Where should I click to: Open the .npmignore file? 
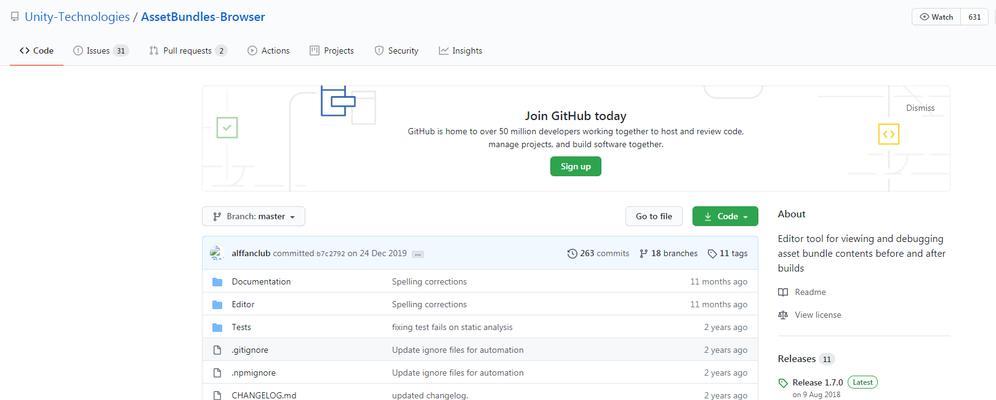(253, 373)
